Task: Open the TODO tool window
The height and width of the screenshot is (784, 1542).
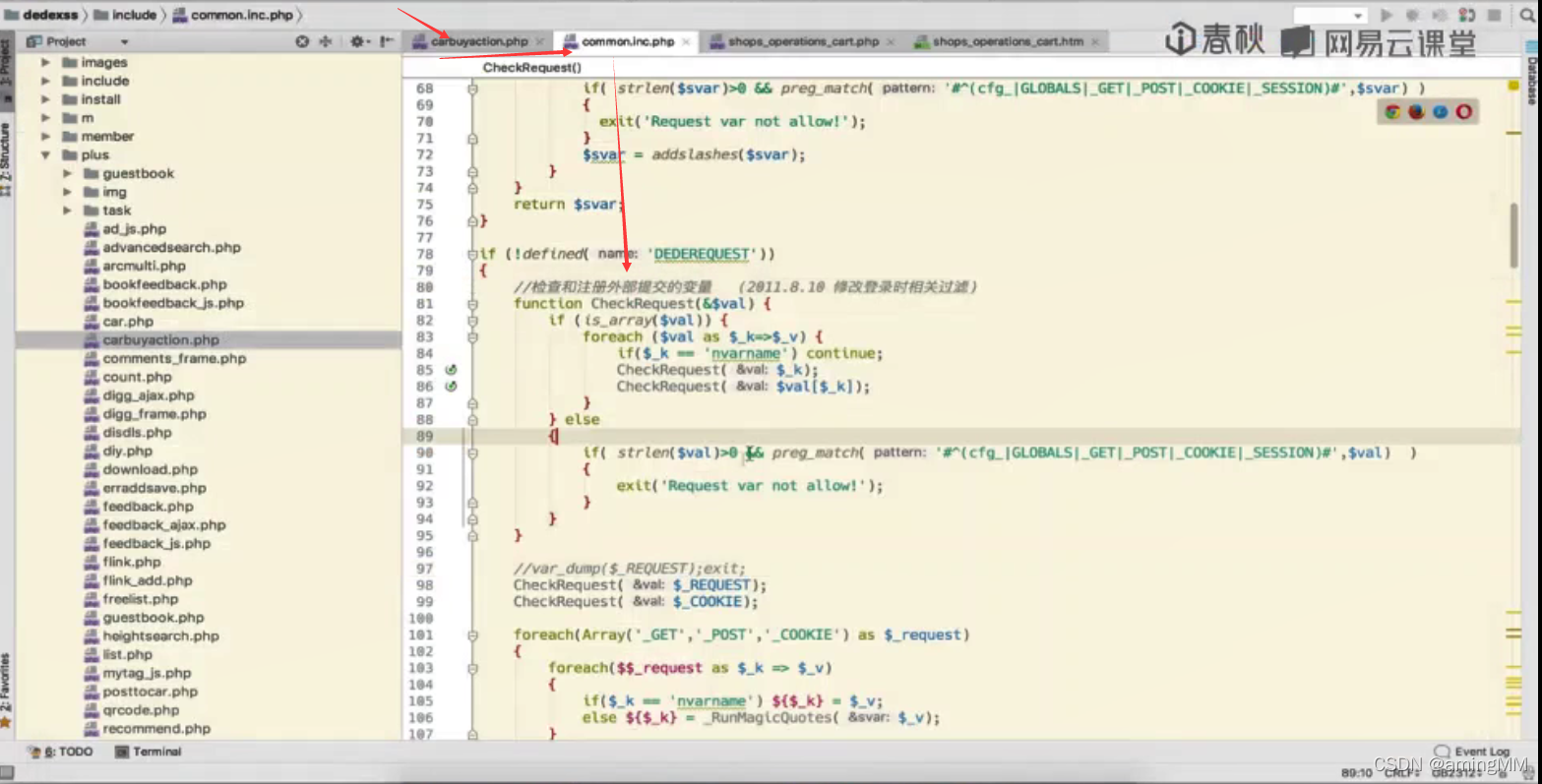Action: 61,752
